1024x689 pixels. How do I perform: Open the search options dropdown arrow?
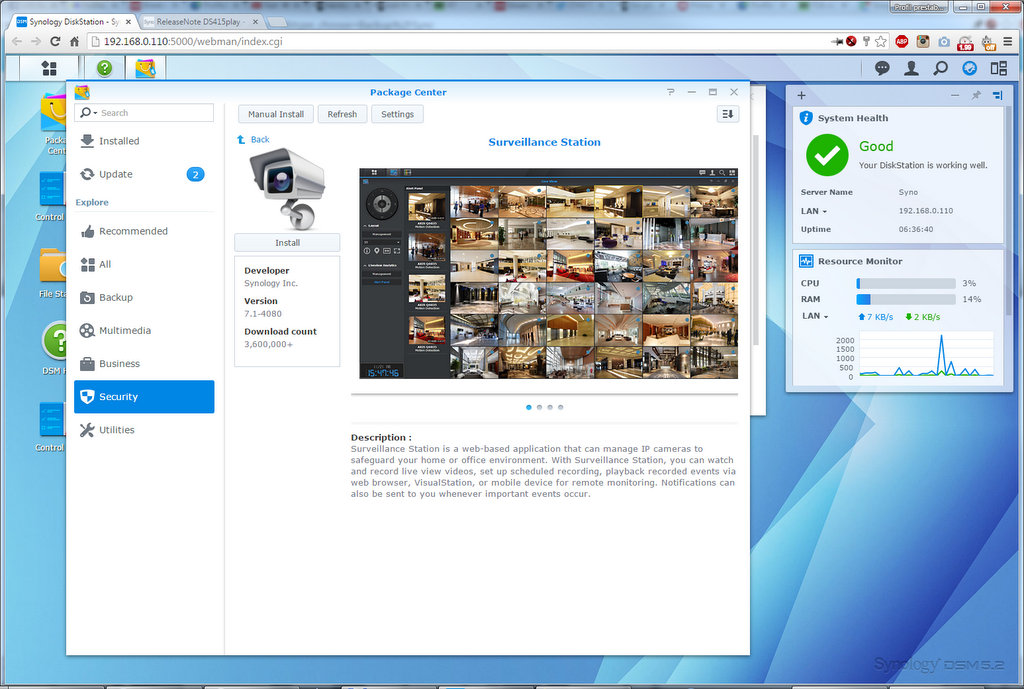95,113
